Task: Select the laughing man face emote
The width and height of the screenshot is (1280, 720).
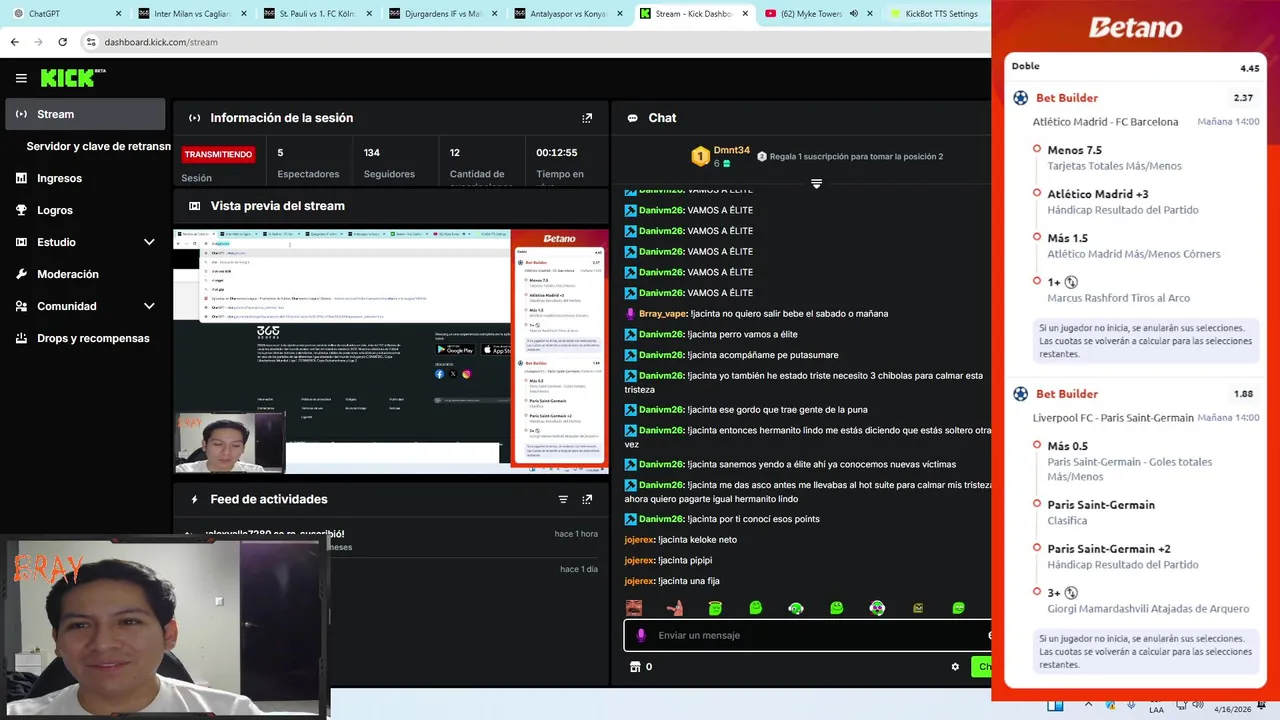Action: click(x=634, y=608)
